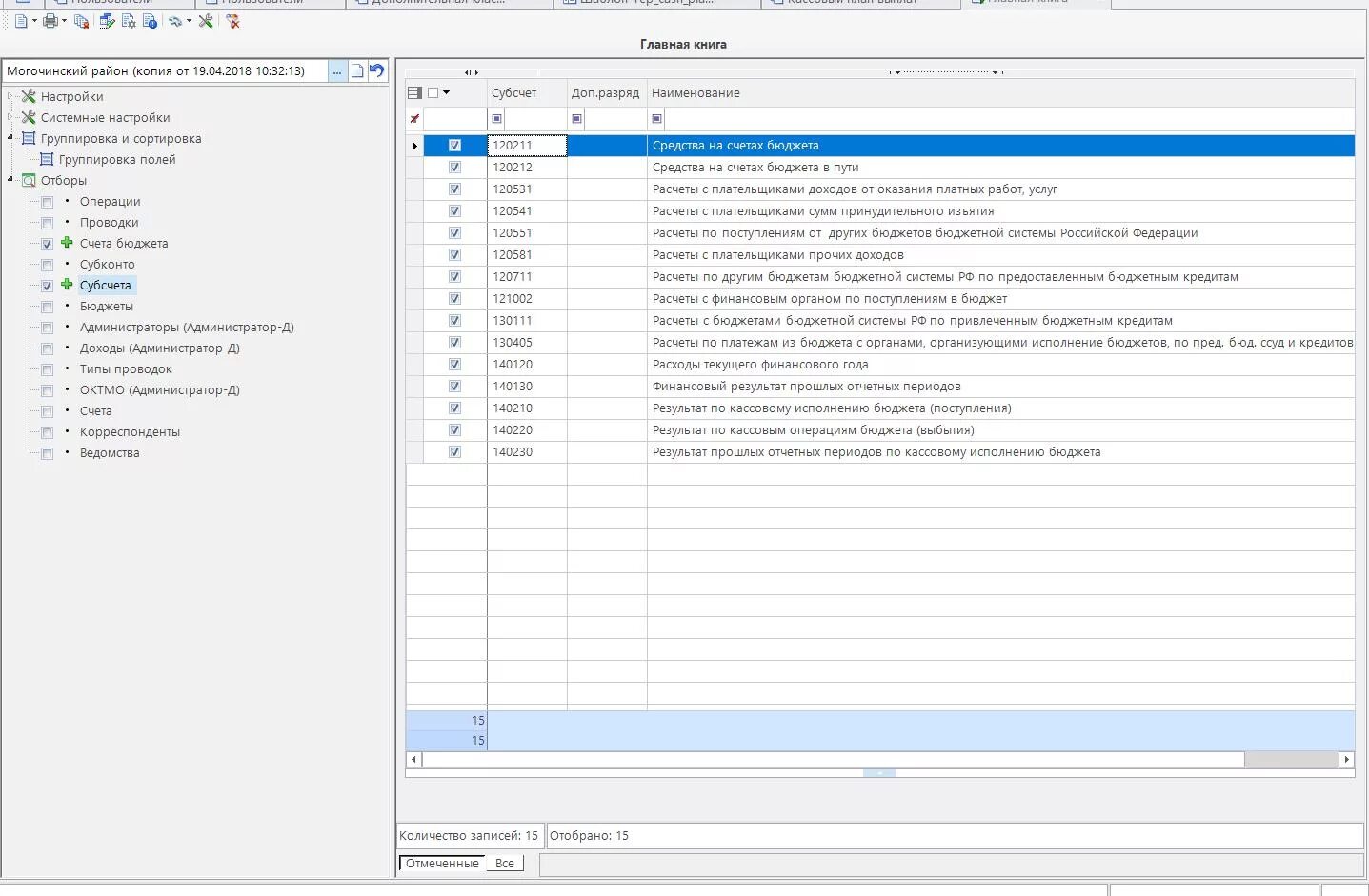Collapse the Отборы tree node
Image resolution: width=1369 pixels, height=896 pixels.
click(x=10, y=180)
